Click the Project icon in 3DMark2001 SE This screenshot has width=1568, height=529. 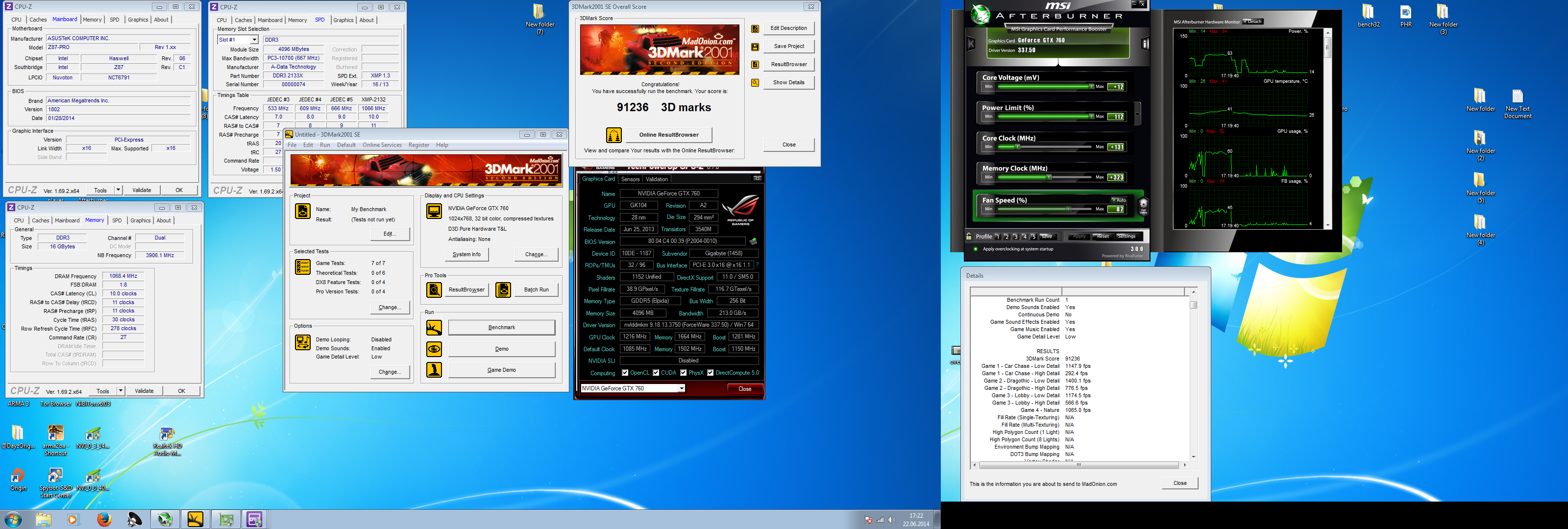coord(302,211)
